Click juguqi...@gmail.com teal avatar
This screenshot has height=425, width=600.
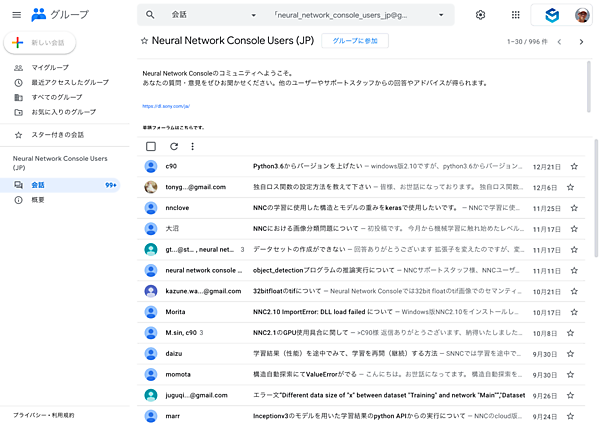tap(151, 395)
